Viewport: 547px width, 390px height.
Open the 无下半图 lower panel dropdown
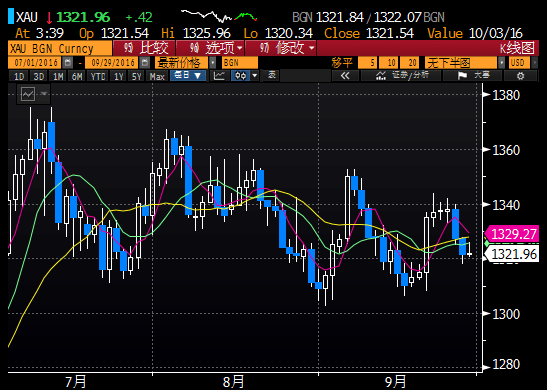[x=465, y=63]
